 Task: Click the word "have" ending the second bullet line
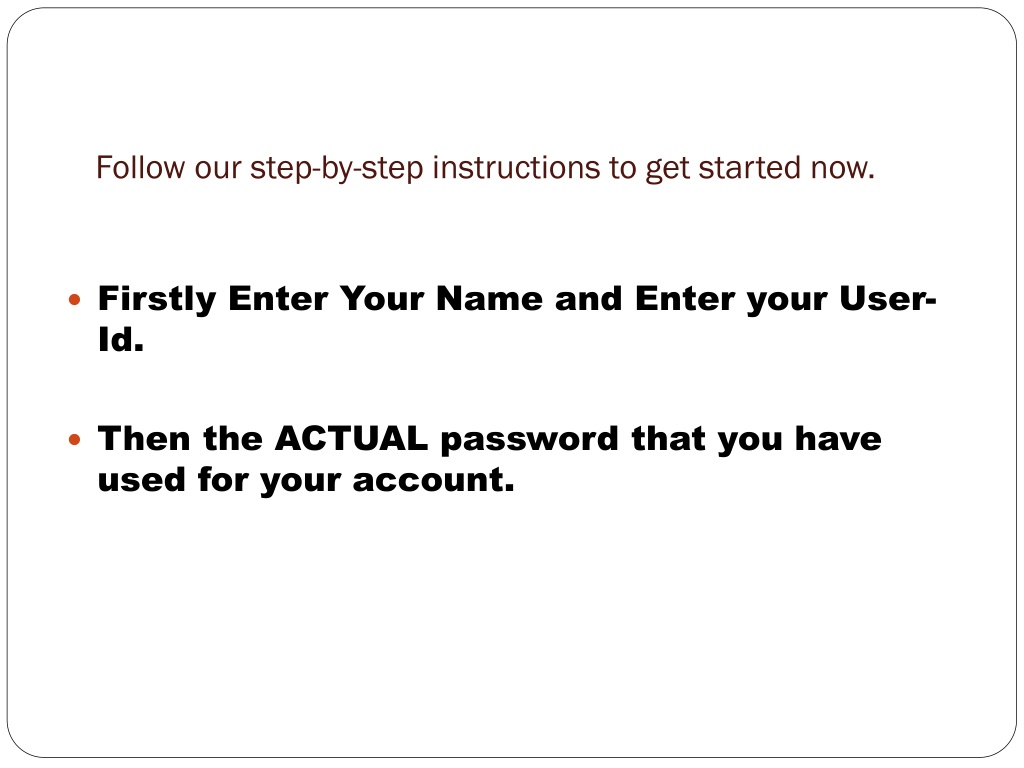(838, 438)
